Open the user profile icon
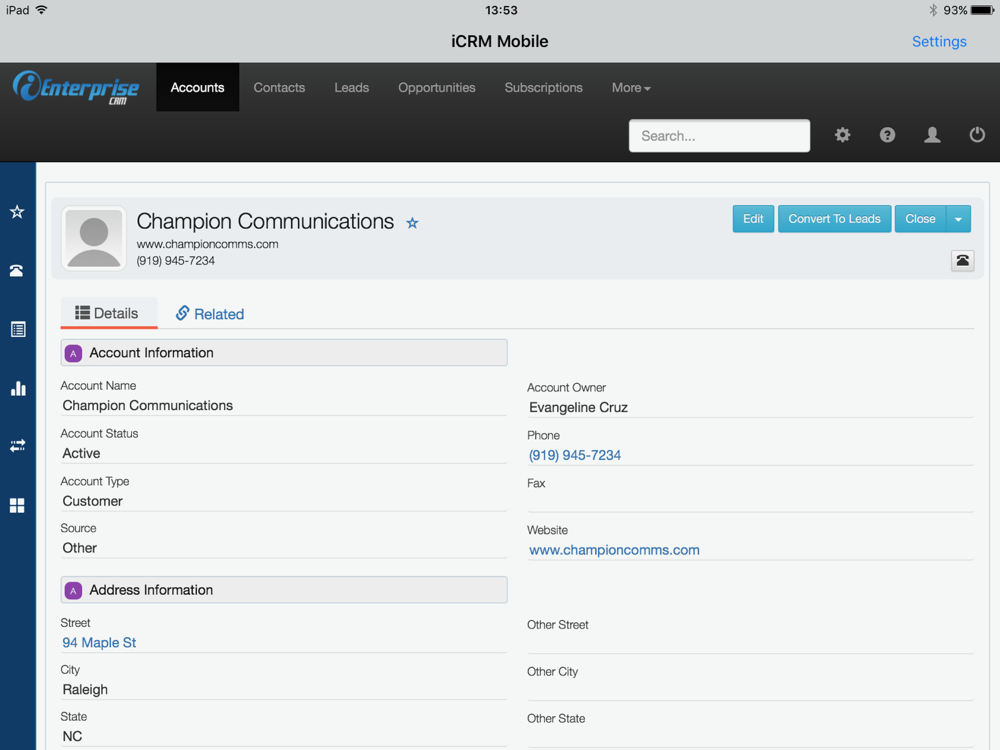The height and width of the screenshot is (750, 1000). point(932,135)
